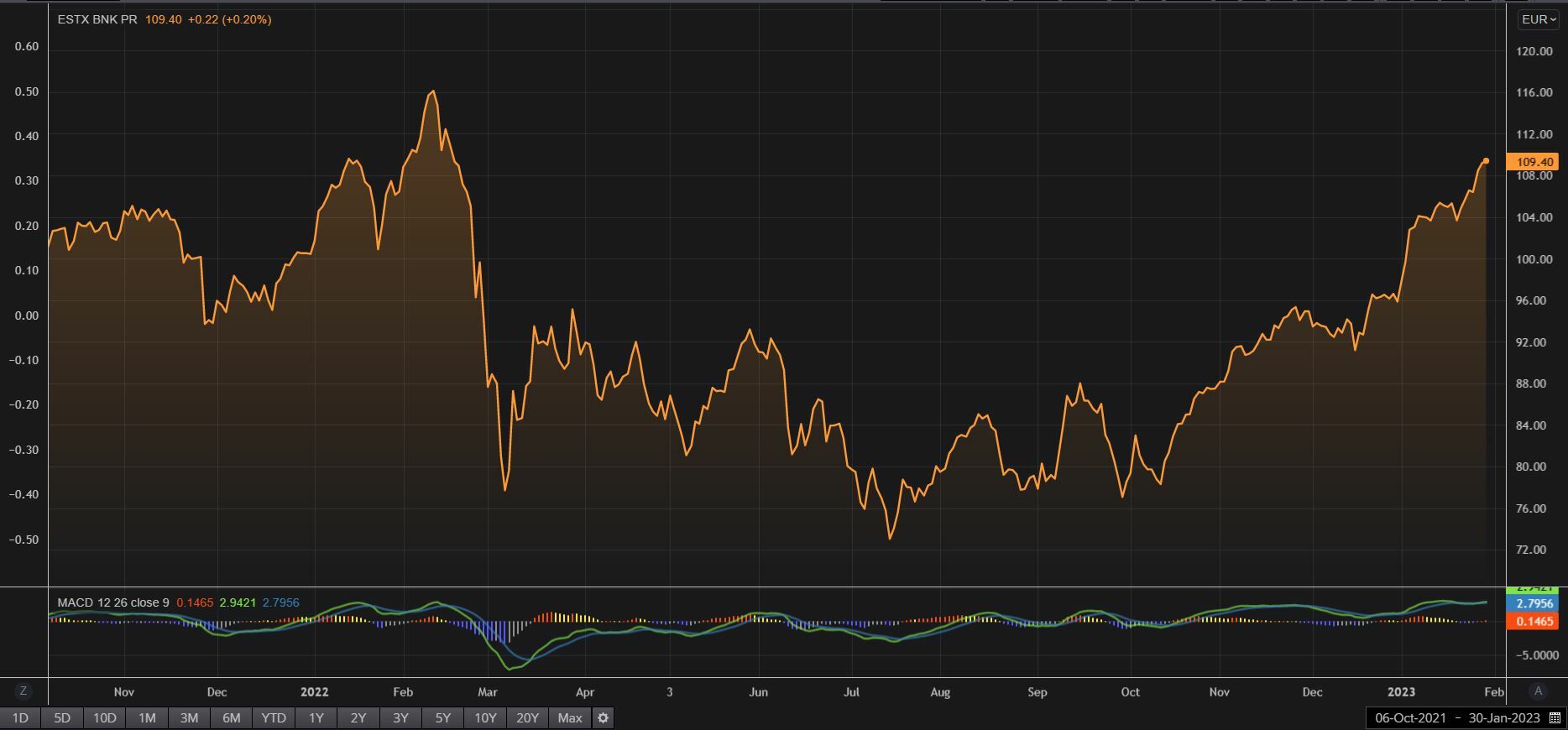This screenshot has height=730, width=1568.
Task: Click the orange 109.40 price tag on the axis
Action: click(1533, 162)
